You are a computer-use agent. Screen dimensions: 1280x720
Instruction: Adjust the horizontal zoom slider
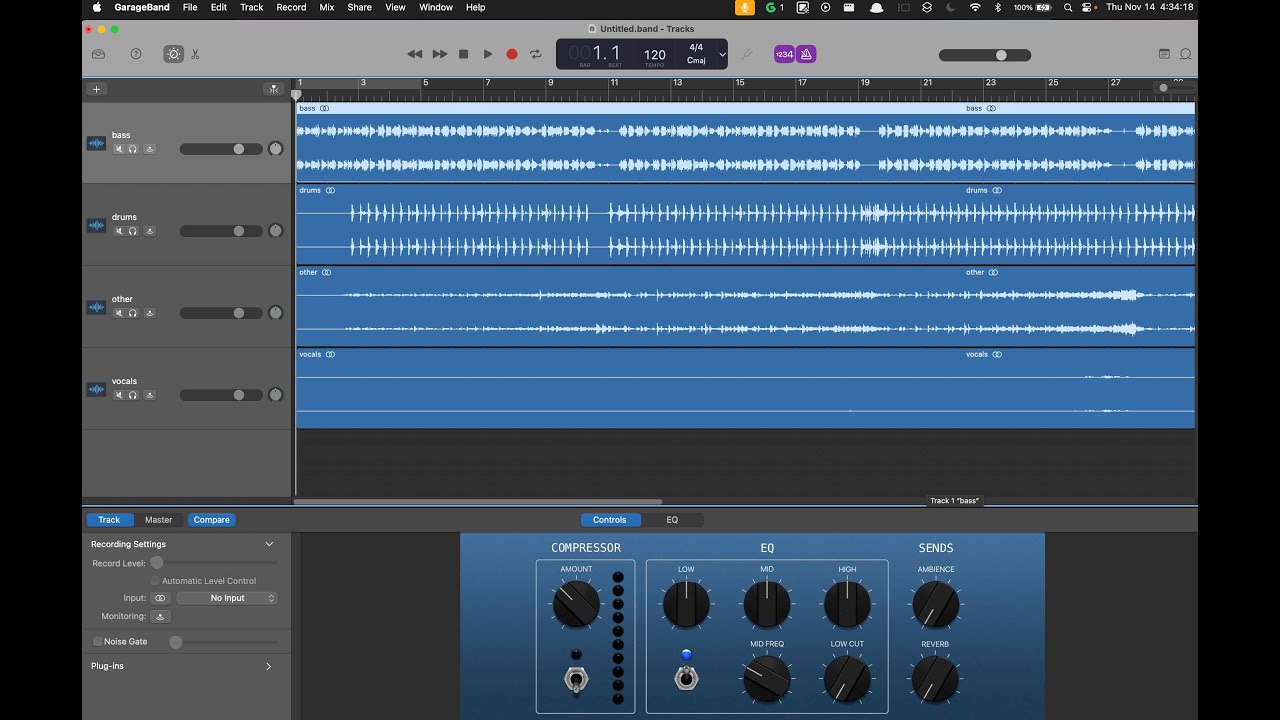click(1174, 88)
